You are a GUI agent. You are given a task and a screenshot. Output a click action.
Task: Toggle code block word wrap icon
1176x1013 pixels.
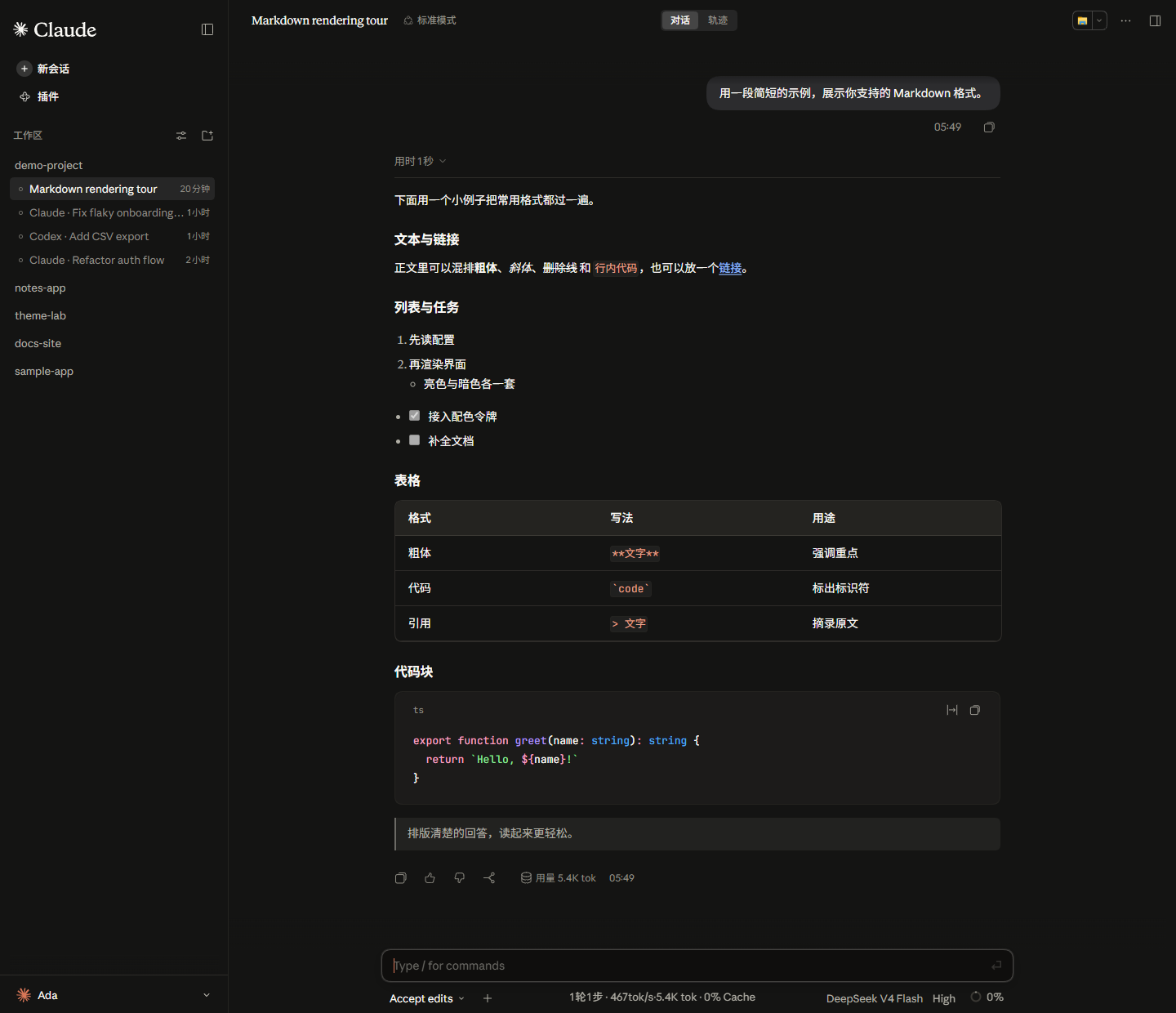click(952, 710)
